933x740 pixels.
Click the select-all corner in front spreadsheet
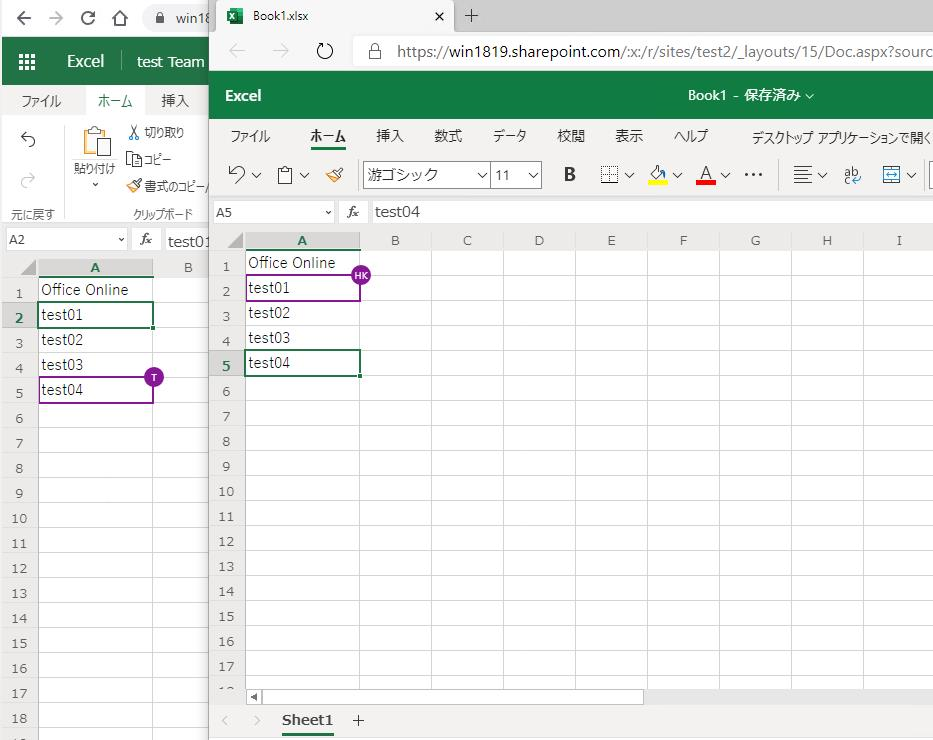[236, 240]
